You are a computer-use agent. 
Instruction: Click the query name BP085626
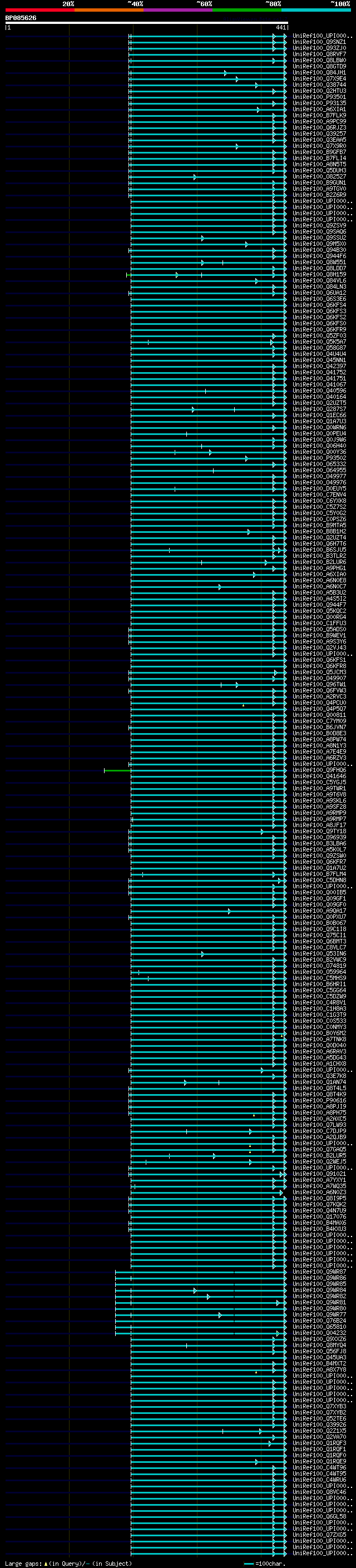(21, 18)
